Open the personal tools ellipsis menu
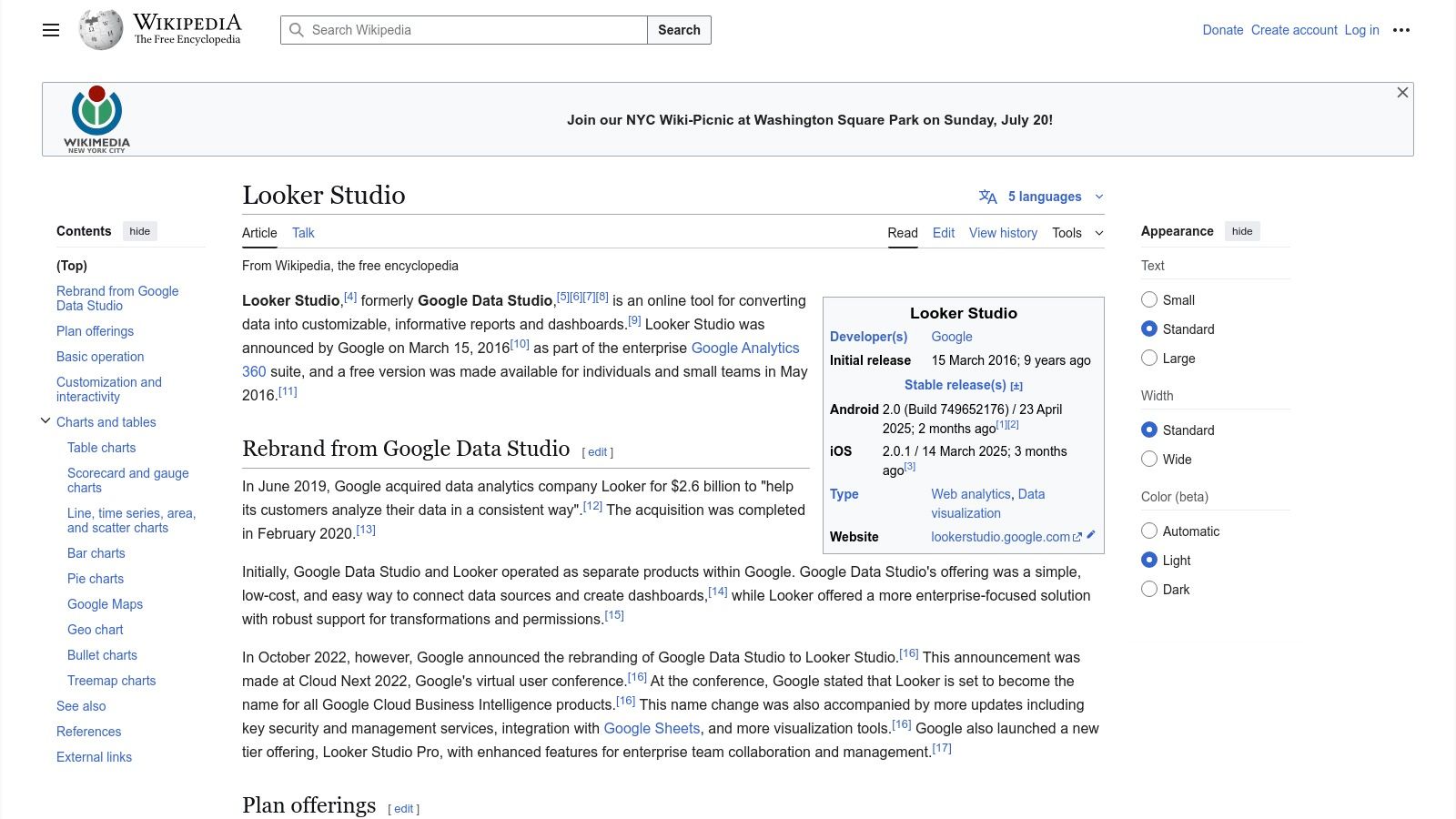The height and width of the screenshot is (819, 1456). (1401, 30)
